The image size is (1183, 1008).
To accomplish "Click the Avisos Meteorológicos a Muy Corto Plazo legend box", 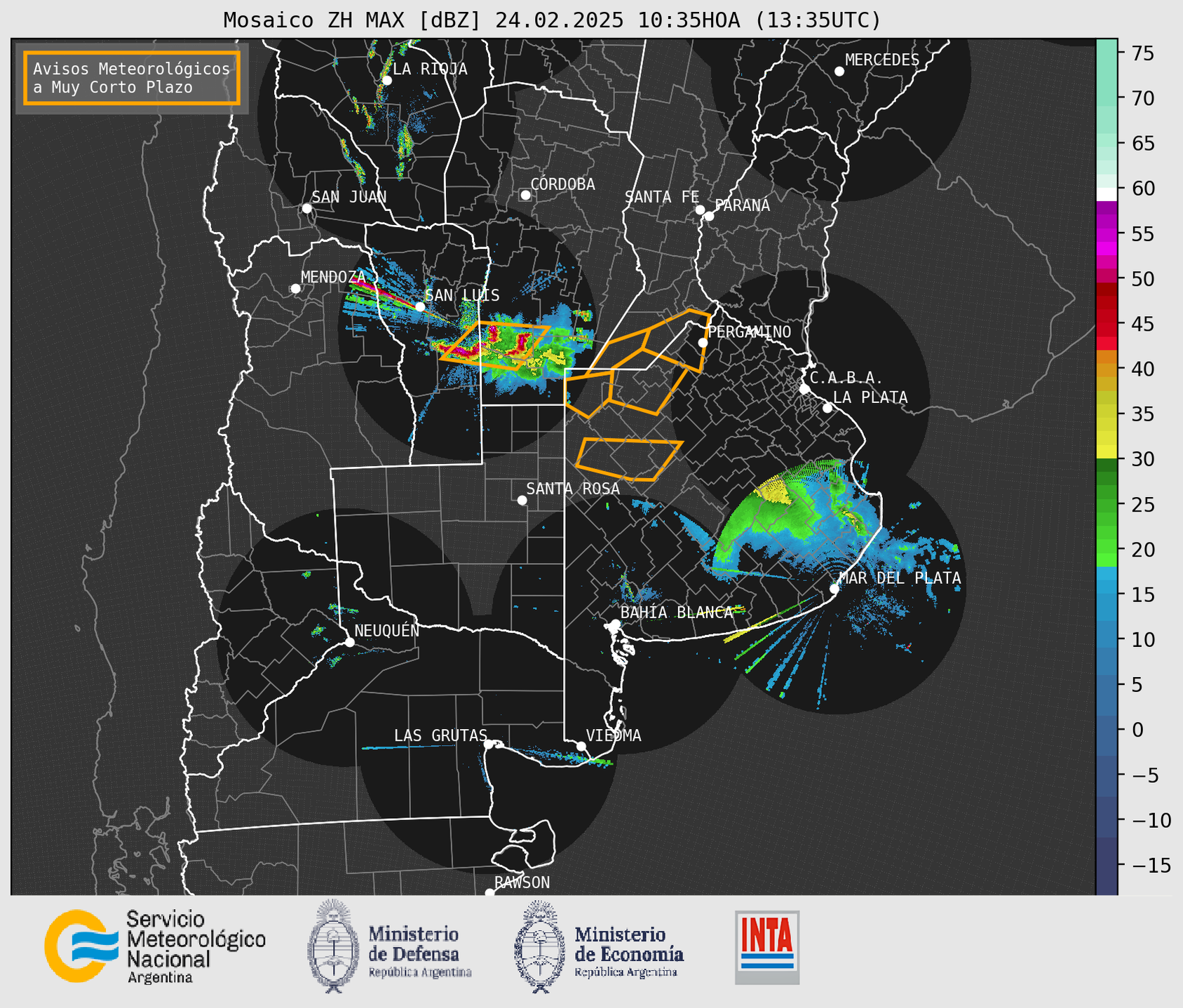I will pos(132,78).
